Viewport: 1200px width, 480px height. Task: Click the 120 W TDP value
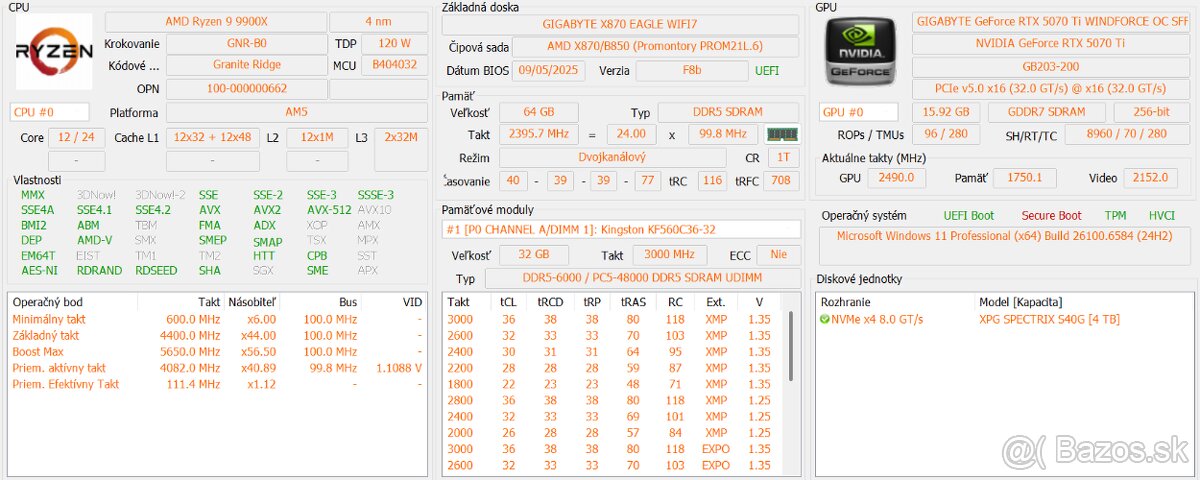point(394,43)
